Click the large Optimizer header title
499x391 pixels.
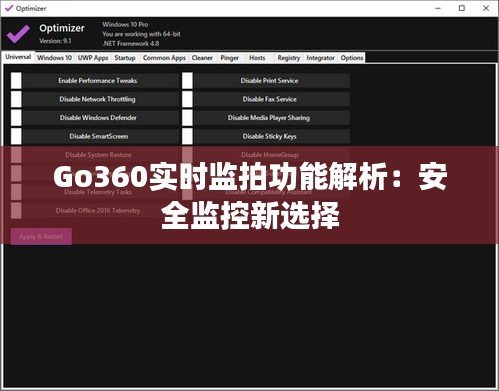click(62, 28)
